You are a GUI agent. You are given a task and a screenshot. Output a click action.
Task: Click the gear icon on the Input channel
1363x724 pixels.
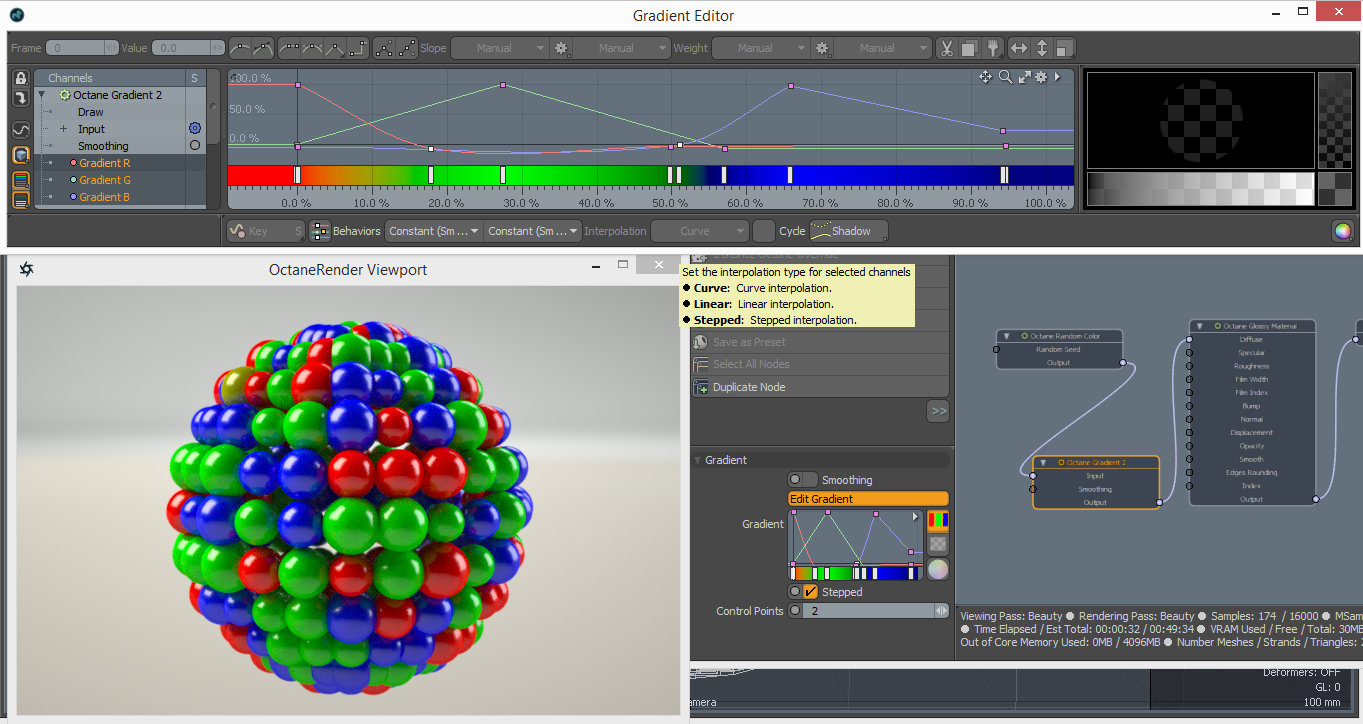tap(195, 129)
